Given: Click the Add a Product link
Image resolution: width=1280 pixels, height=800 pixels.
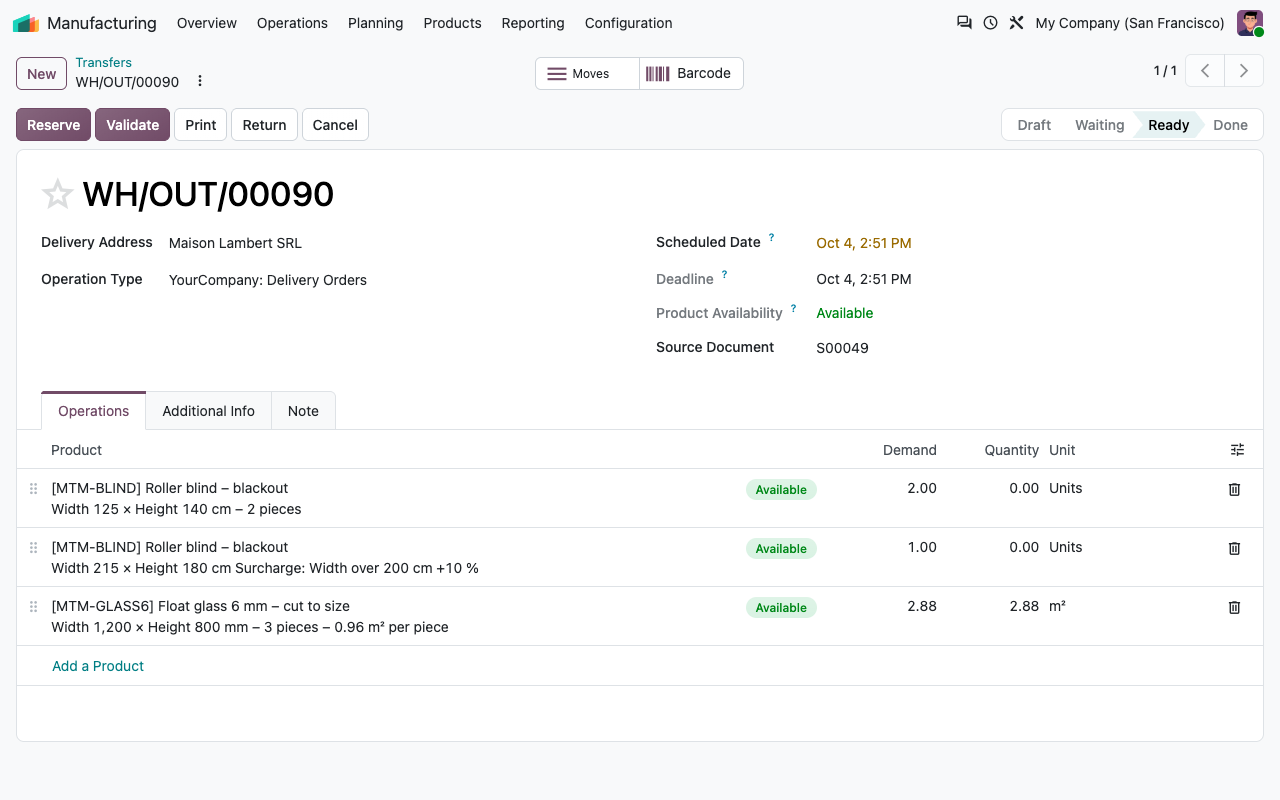Looking at the screenshot, I should pos(98,666).
